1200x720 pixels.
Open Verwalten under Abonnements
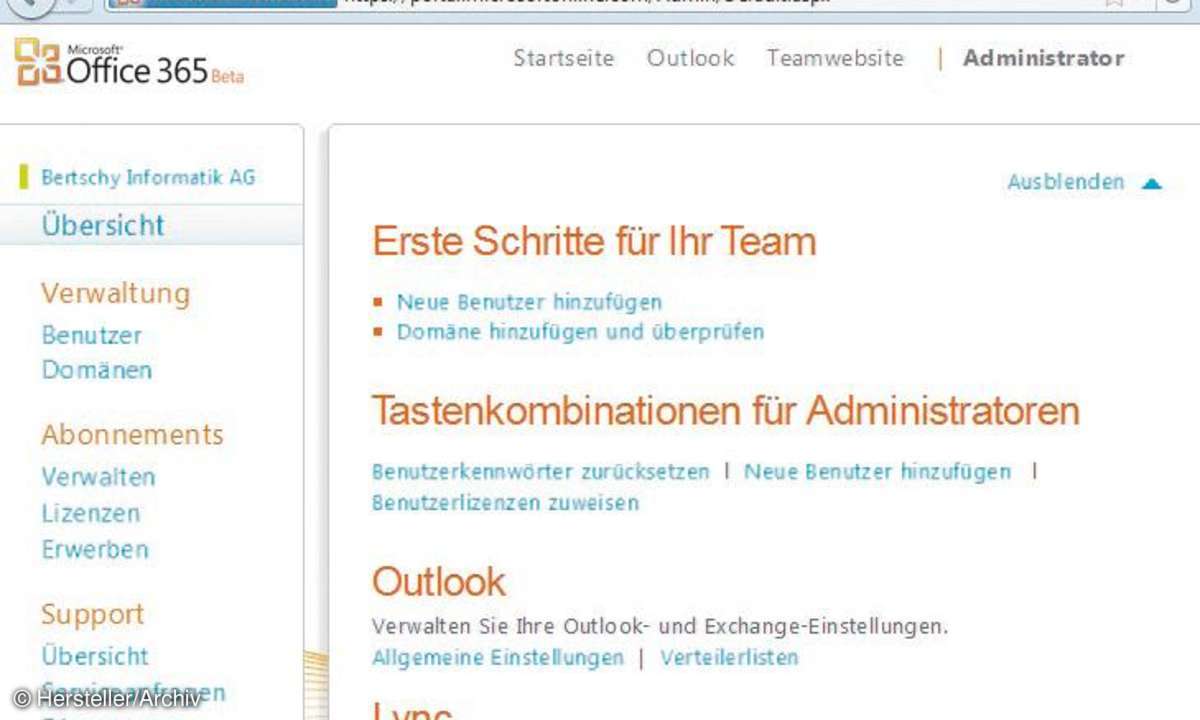98,477
